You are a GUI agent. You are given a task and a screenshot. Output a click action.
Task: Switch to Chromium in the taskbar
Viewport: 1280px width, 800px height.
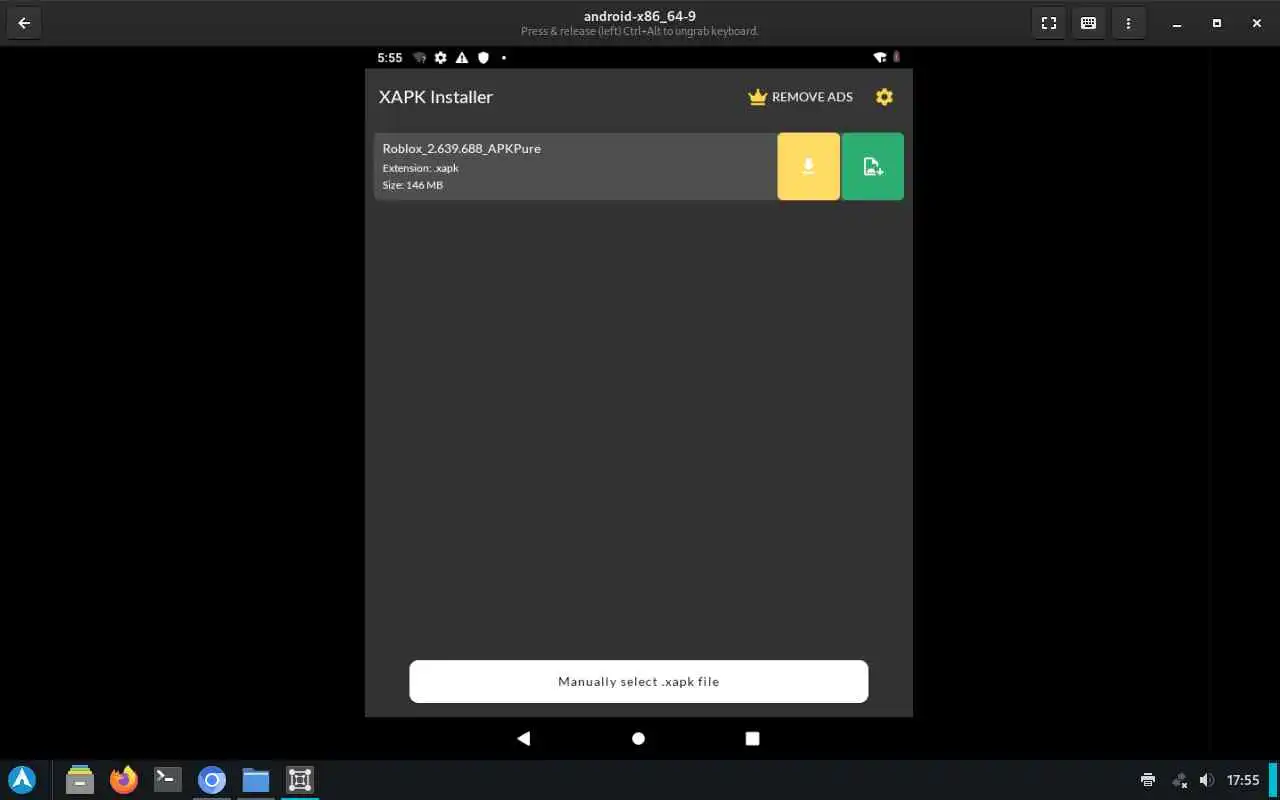pos(212,779)
